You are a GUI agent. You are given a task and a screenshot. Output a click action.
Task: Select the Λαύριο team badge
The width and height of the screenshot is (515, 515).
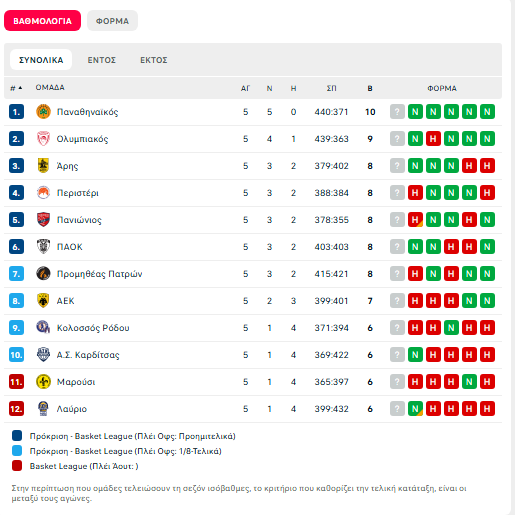(x=43, y=409)
